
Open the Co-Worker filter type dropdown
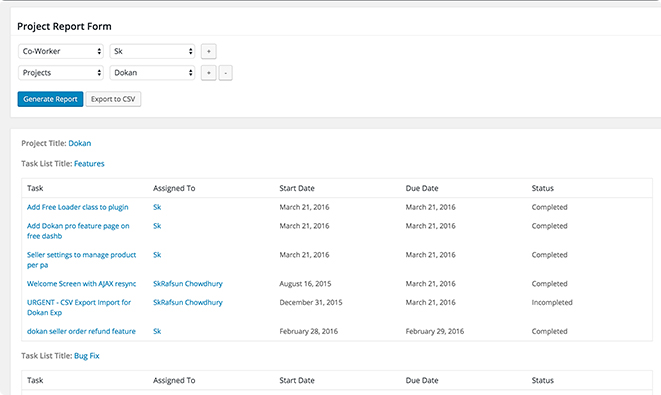click(61, 51)
